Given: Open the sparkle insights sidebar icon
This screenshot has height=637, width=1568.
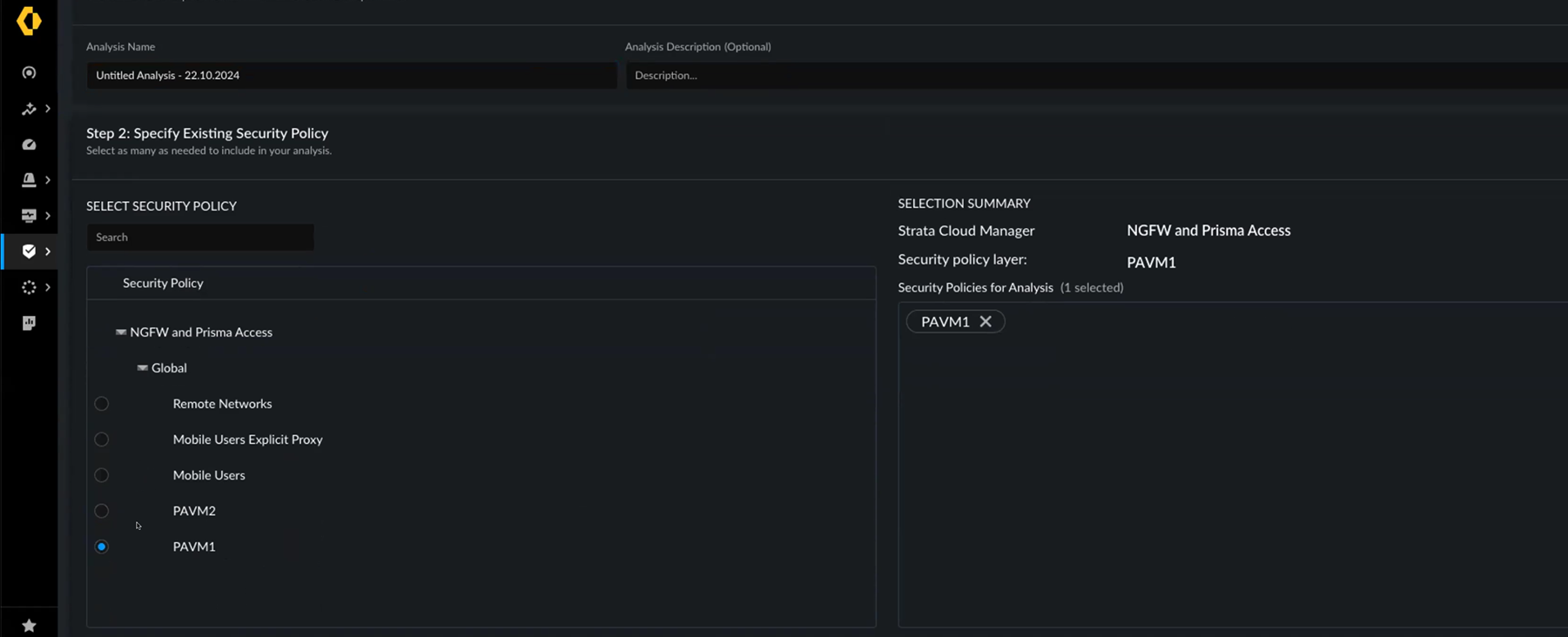Looking at the screenshot, I should (x=29, y=109).
